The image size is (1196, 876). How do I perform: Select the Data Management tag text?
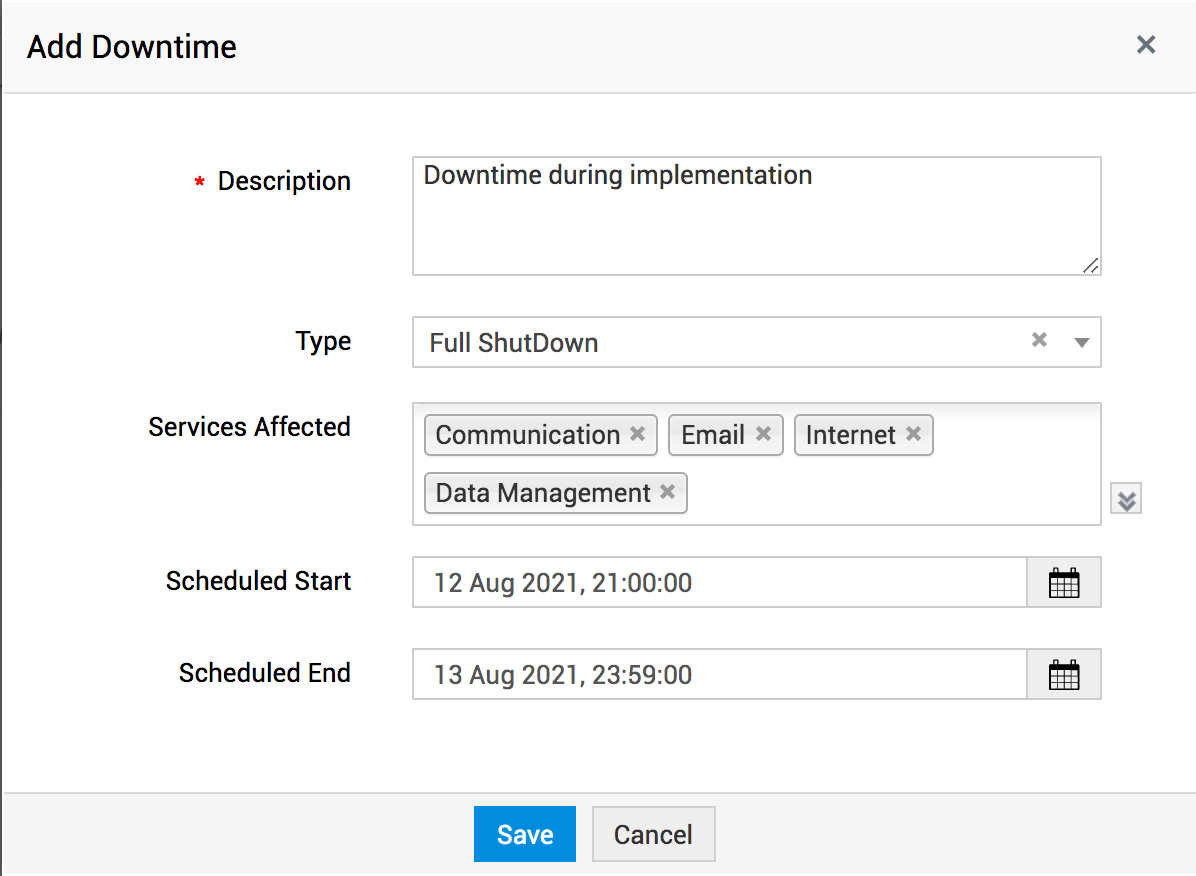click(x=543, y=493)
